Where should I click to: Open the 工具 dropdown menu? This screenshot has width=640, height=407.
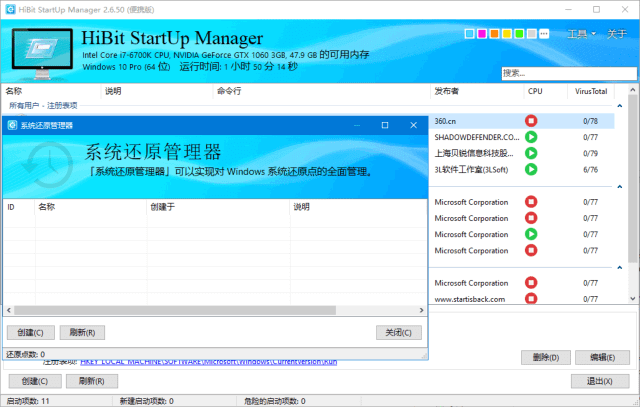pyautogui.click(x=581, y=34)
